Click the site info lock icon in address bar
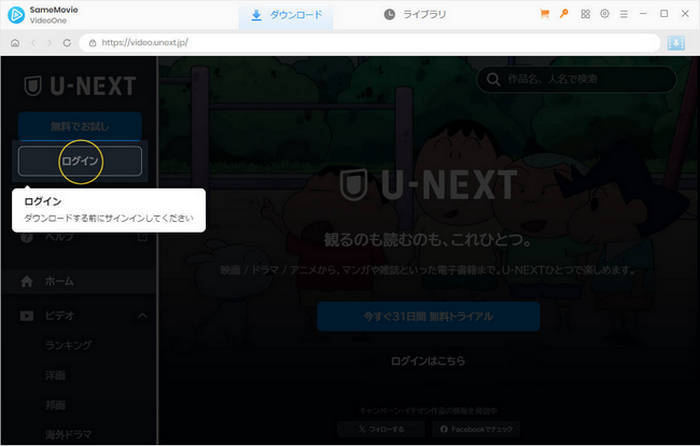The image size is (700, 446). click(92, 43)
